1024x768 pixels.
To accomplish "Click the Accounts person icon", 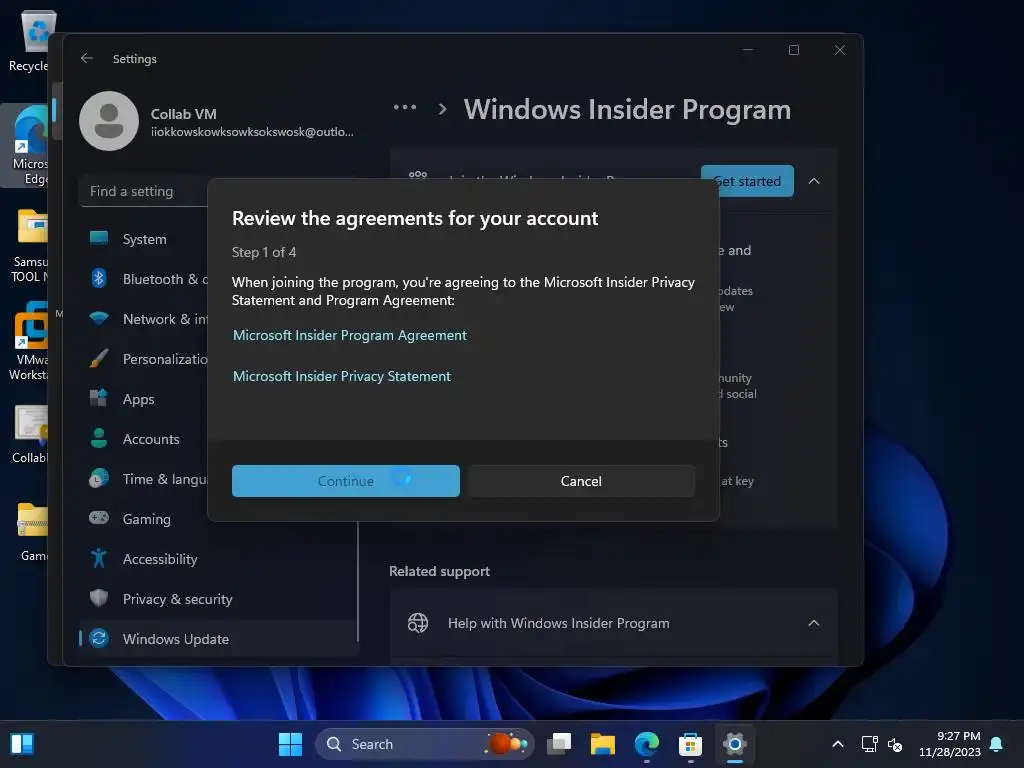I will (x=99, y=438).
